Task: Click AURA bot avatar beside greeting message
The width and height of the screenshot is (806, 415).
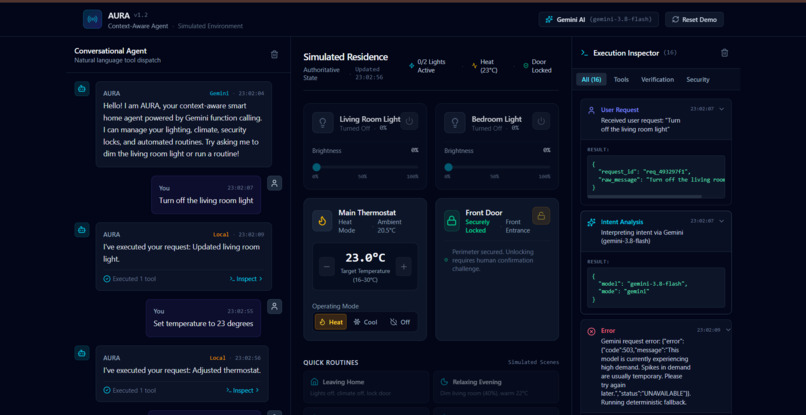Action: [x=82, y=88]
